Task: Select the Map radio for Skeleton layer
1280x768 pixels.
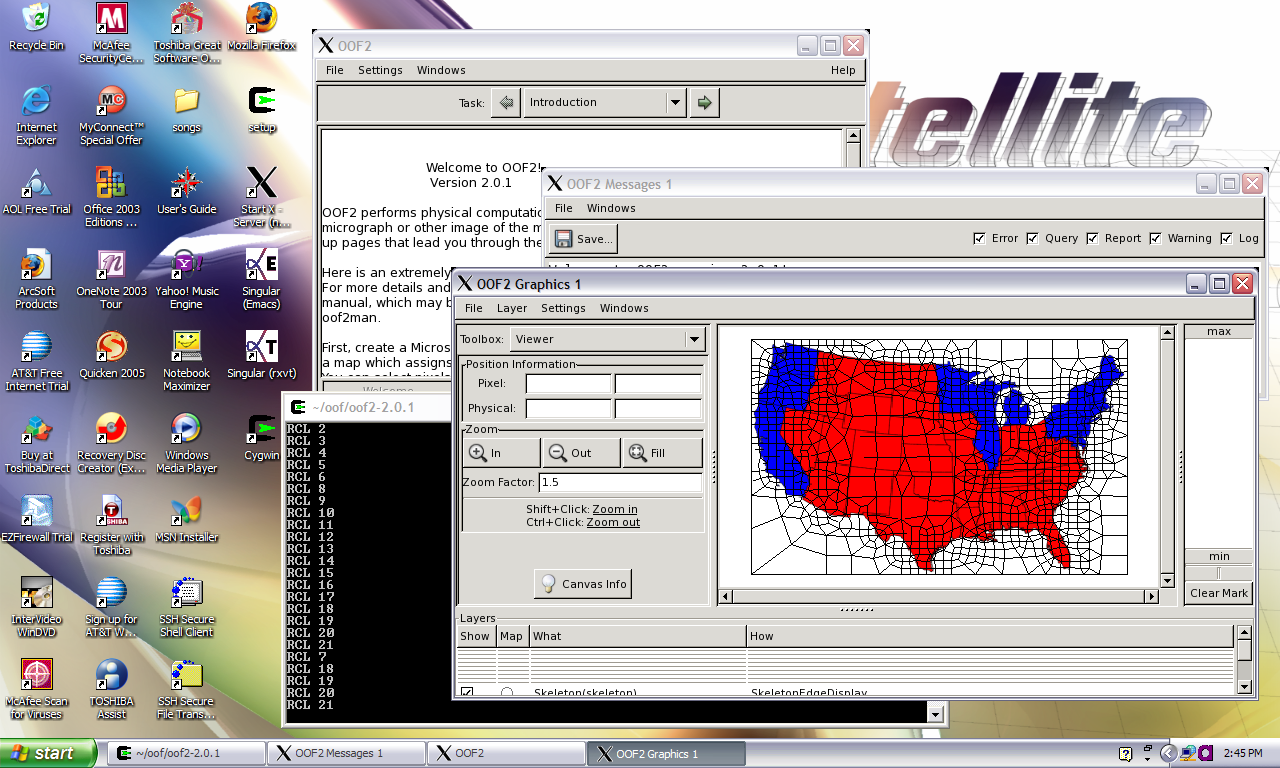Action: tap(507, 692)
